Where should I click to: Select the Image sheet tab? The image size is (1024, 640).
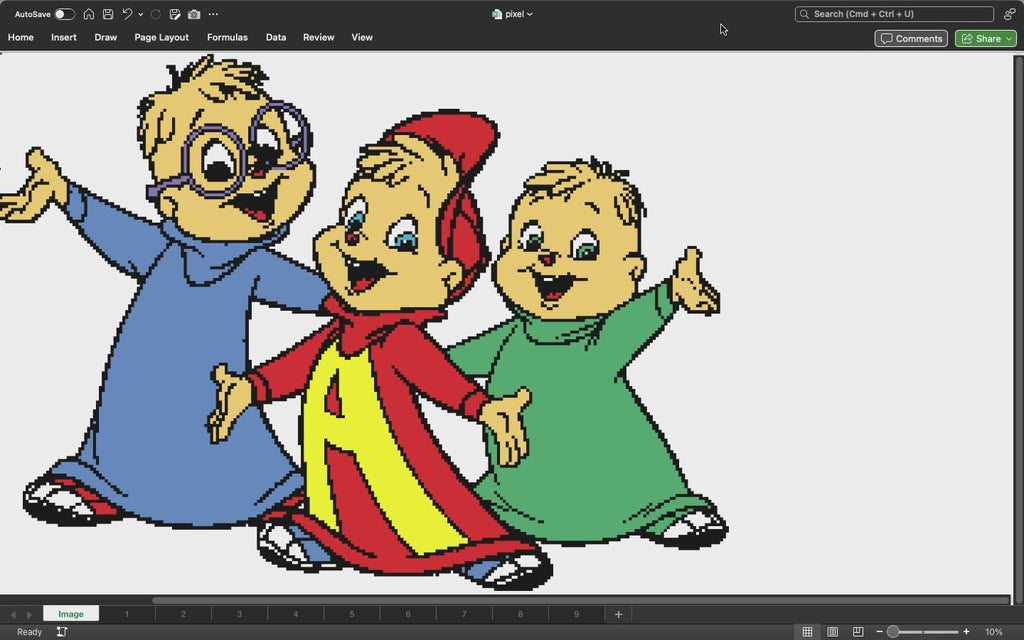tap(70, 613)
